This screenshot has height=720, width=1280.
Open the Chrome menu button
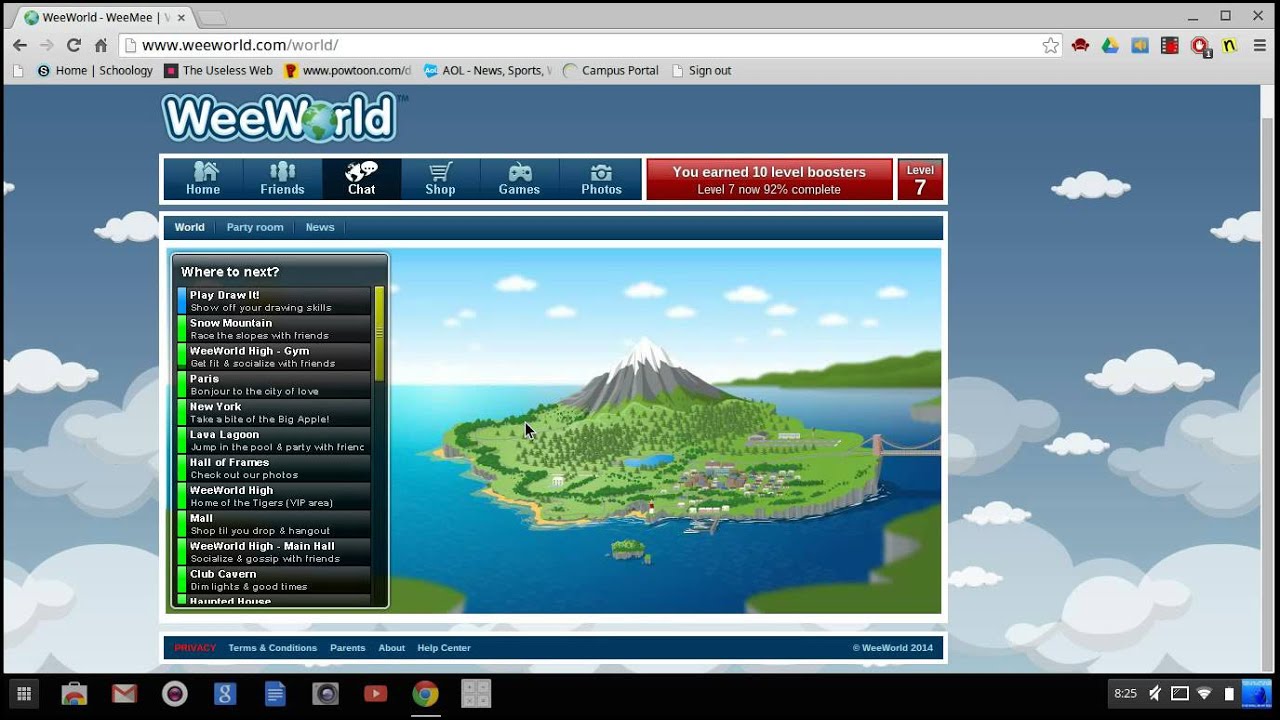1259,45
